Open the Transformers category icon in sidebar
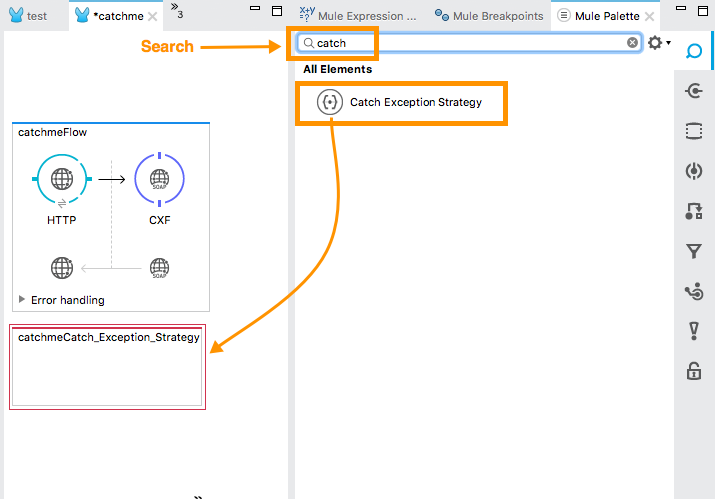The image size is (715, 499). pyautogui.click(x=693, y=211)
